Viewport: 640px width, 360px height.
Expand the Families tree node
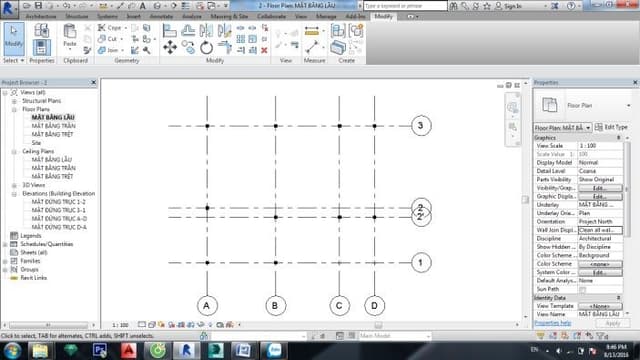pos(5,261)
